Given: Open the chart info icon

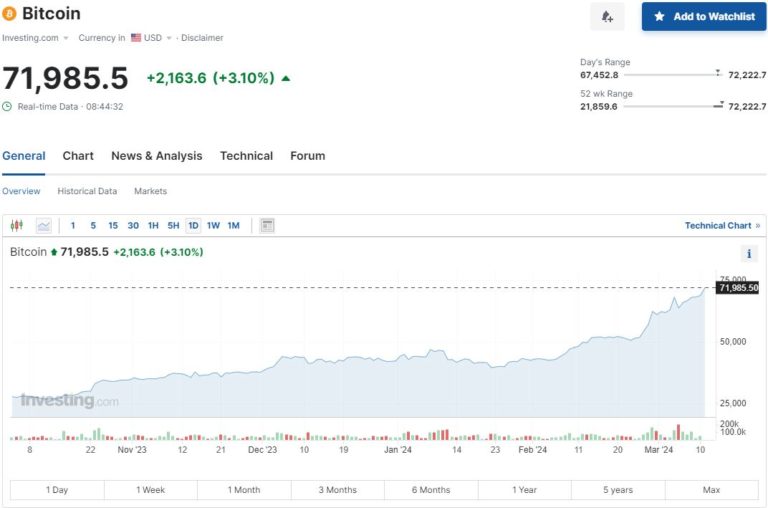Looking at the screenshot, I should [x=749, y=254].
